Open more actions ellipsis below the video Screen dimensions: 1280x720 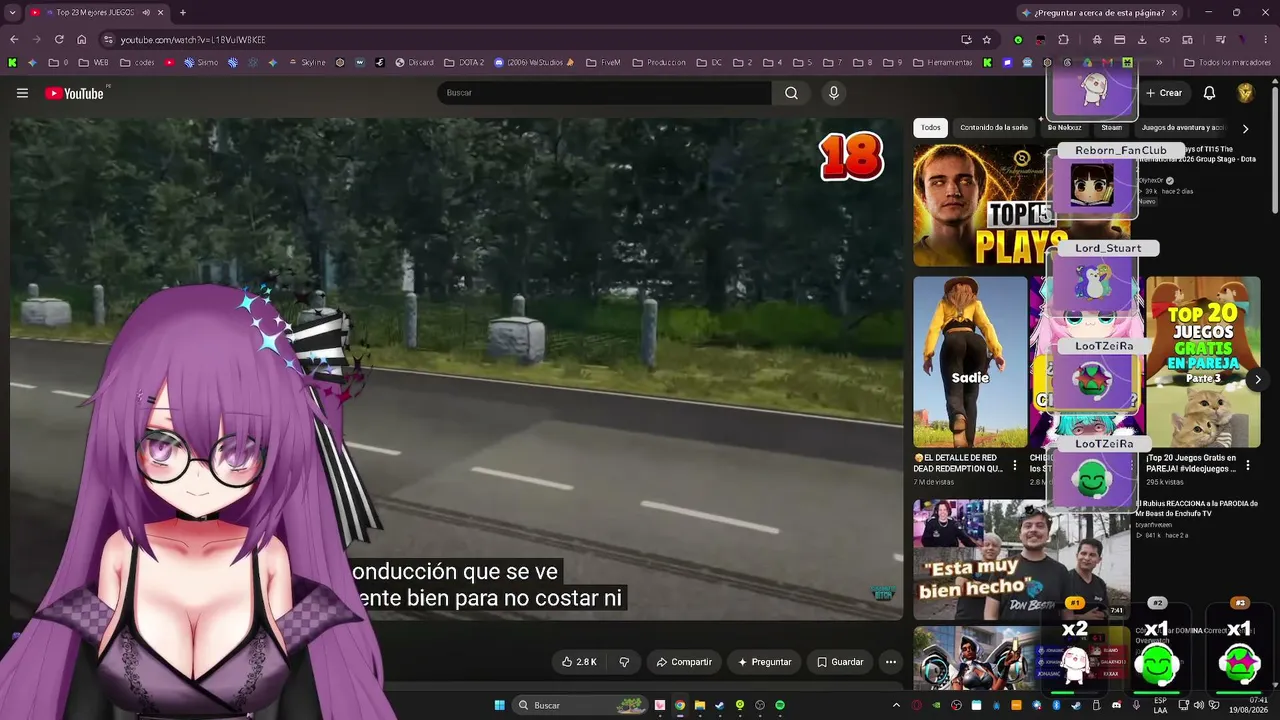click(x=890, y=662)
